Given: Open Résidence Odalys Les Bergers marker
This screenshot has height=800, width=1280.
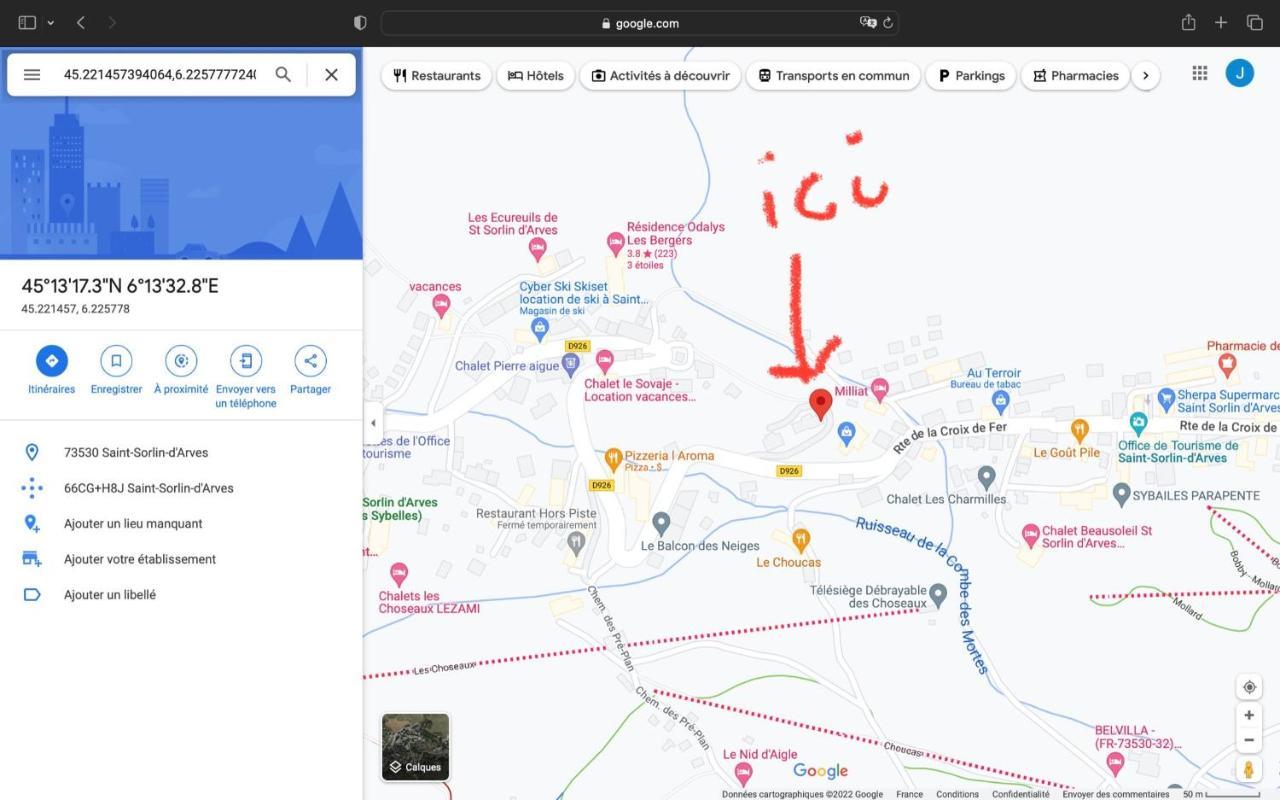Looking at the screenshot, I should click(x=616, y=243).
